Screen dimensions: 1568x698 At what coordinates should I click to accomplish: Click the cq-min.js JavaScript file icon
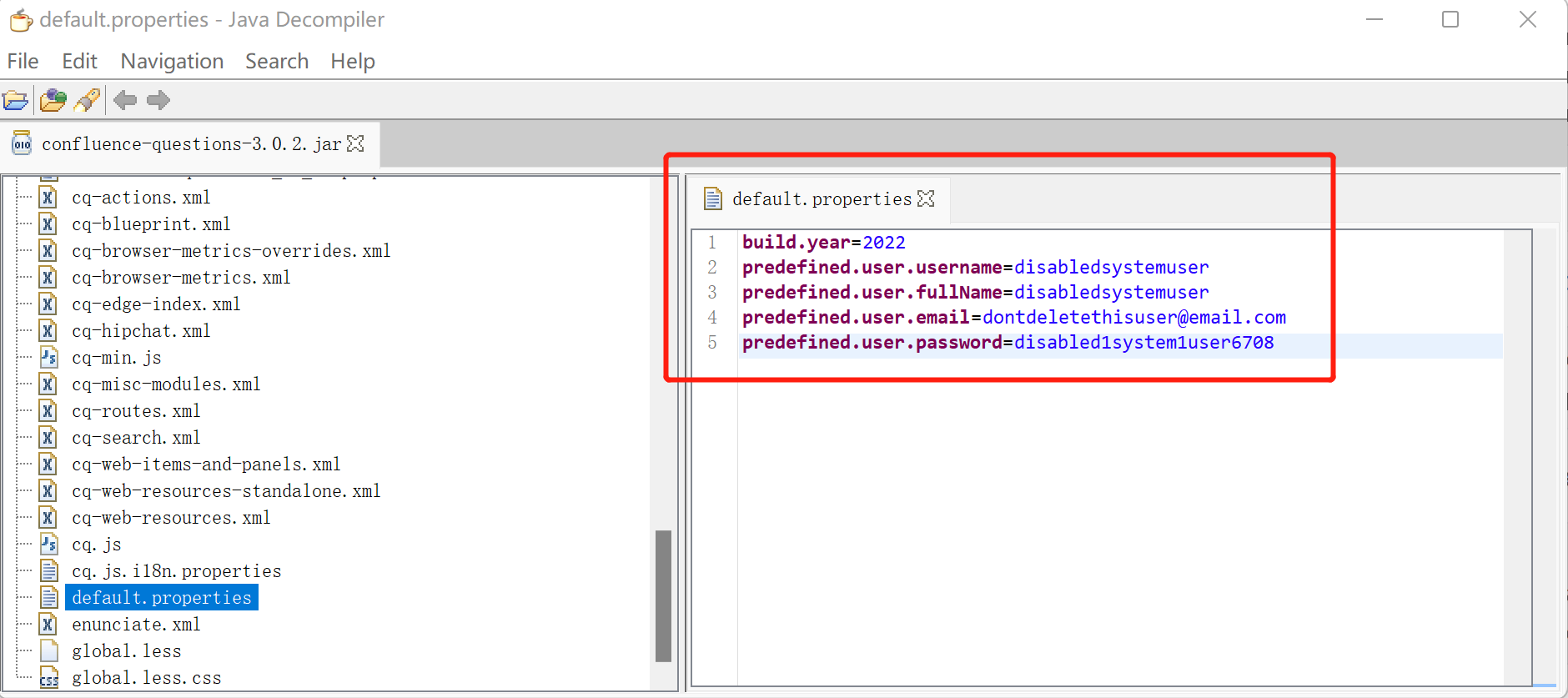[x=49, y=358]
